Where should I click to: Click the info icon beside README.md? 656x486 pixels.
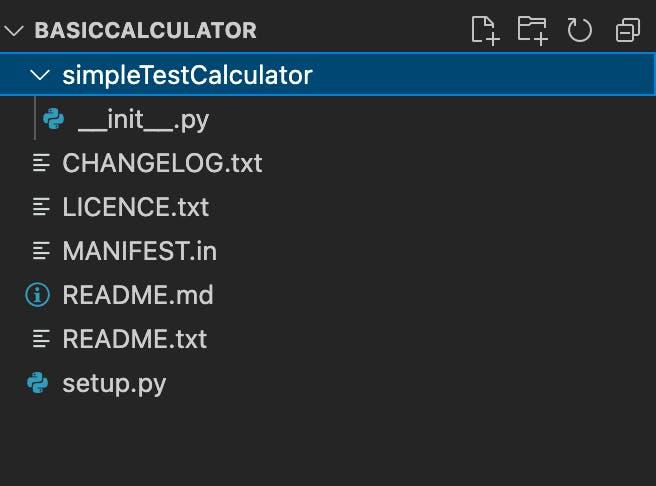(x=38, y=295)
